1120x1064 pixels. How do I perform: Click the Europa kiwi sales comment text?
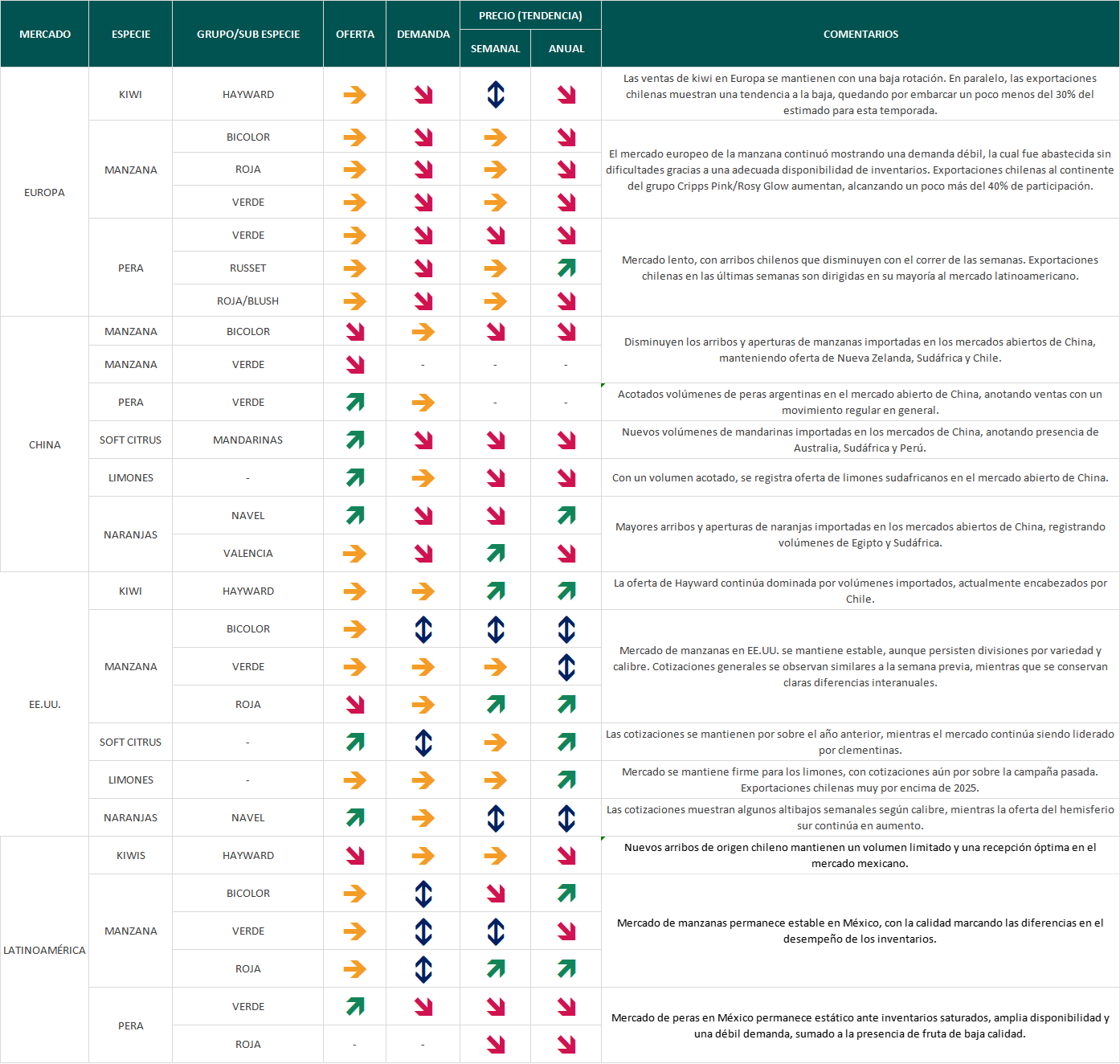(x=860, y=94)
